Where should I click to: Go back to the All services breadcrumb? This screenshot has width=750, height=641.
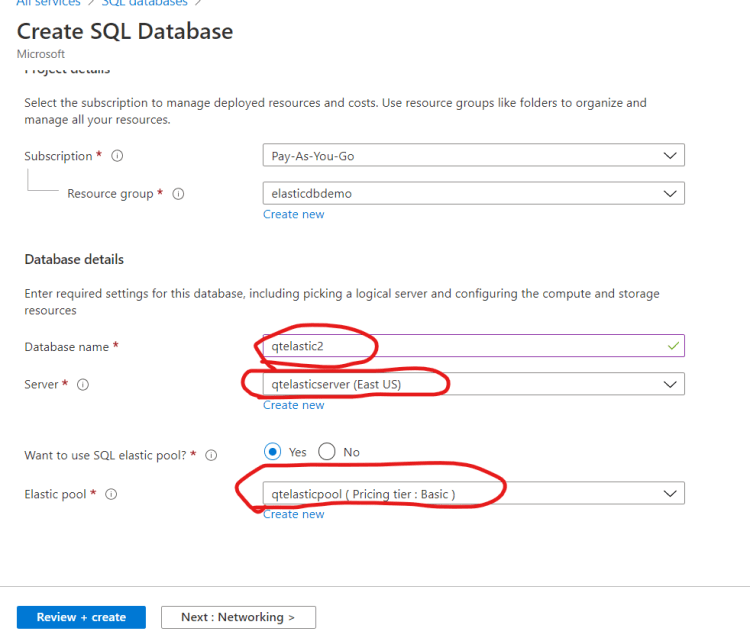[49, 3]
